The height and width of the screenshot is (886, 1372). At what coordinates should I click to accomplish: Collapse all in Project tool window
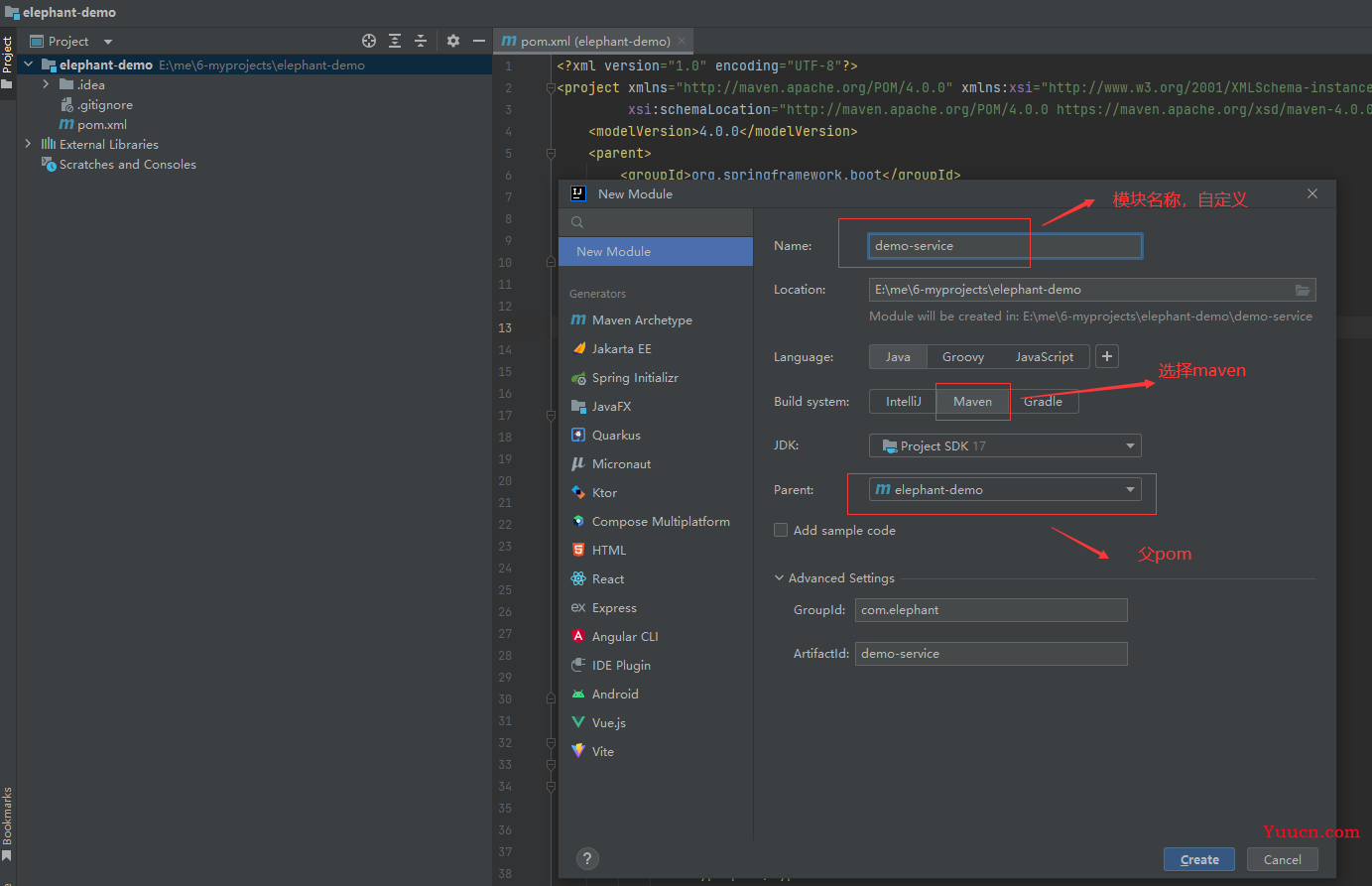pyautogui.click(x=421, y=41)
